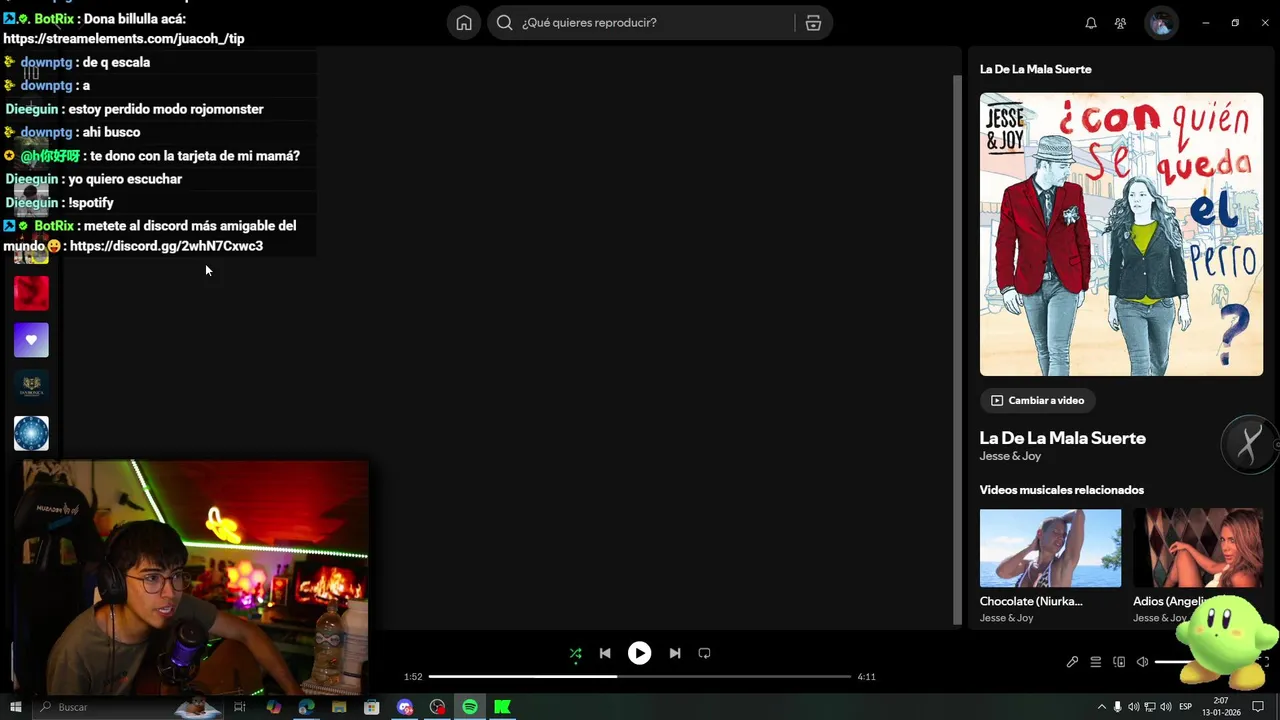Open OBS Studio from the taskbar

click(437, 707)
